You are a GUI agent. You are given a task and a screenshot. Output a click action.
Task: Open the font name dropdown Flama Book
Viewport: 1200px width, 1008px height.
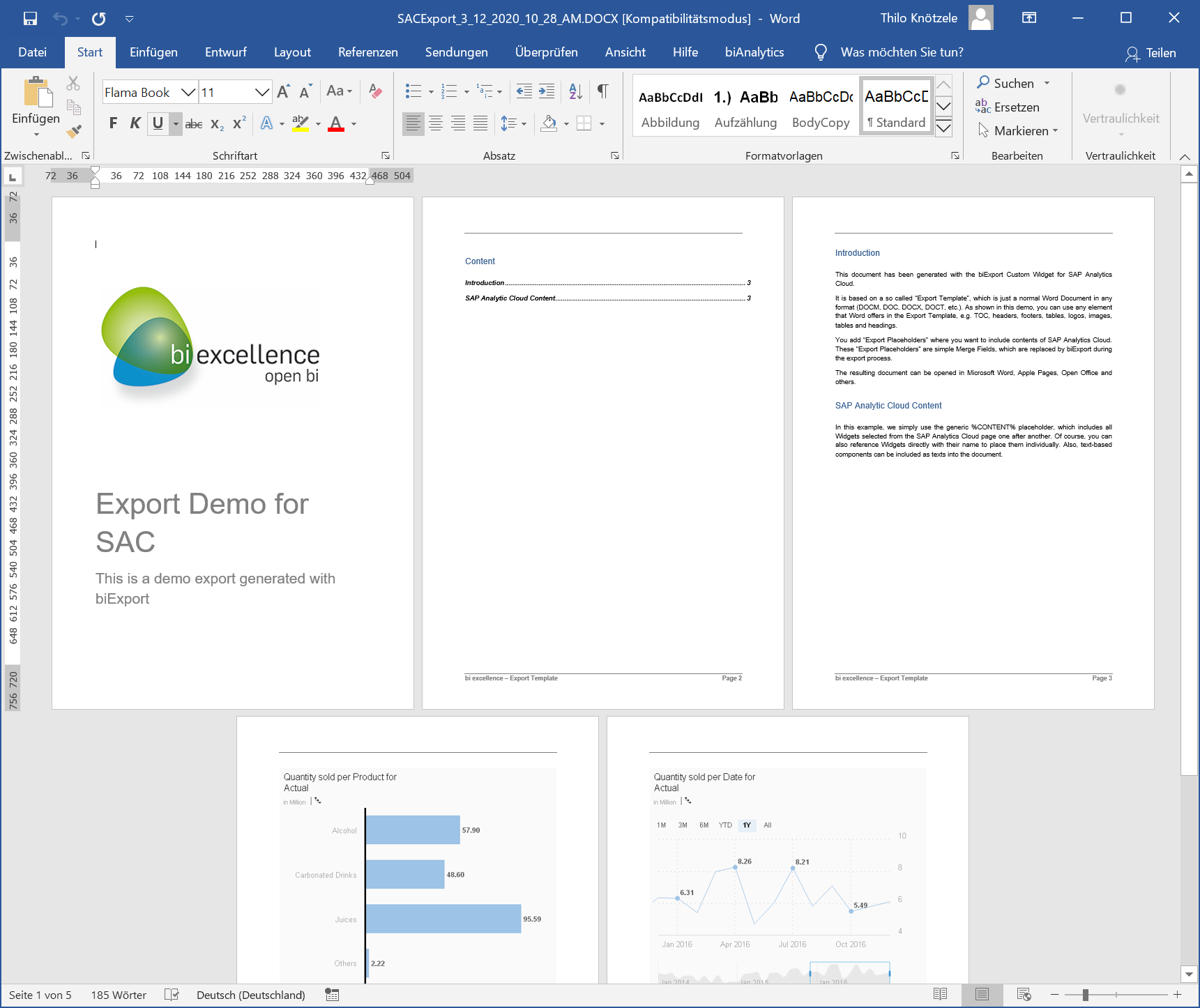[x=188, y=92]
